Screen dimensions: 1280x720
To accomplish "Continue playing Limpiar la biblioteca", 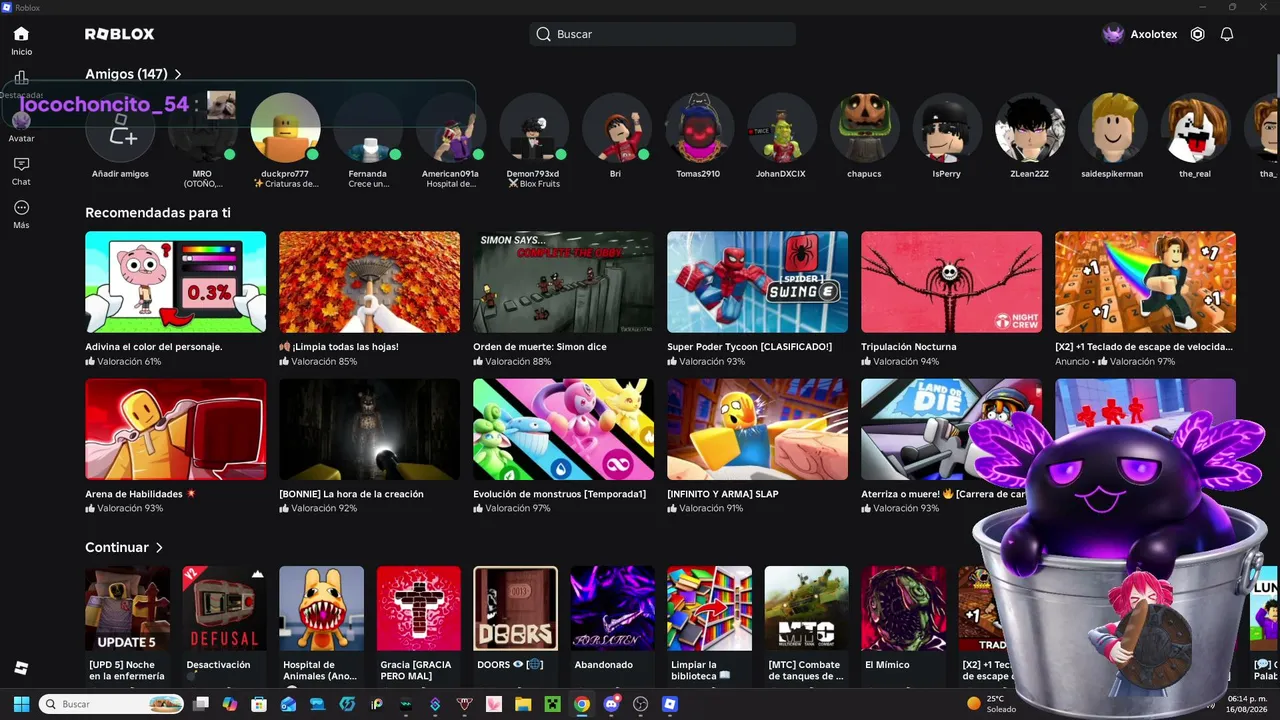I will click(x=709, y=608).
